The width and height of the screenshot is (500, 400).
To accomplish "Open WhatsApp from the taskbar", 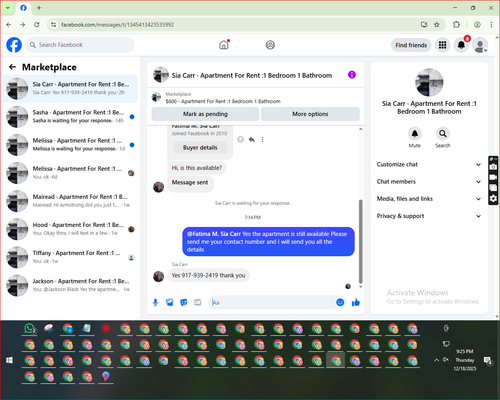I will point(30,329).
